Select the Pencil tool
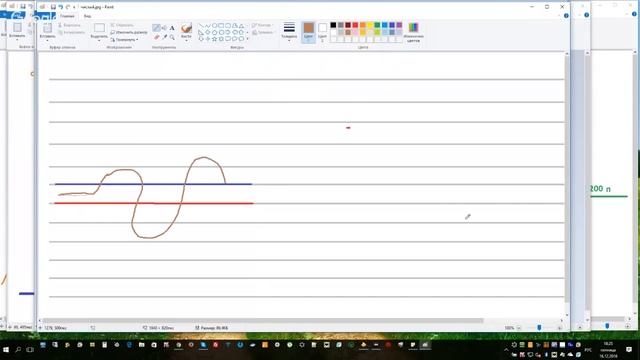The width and height of the screenshot is (640, 360). 156,28
